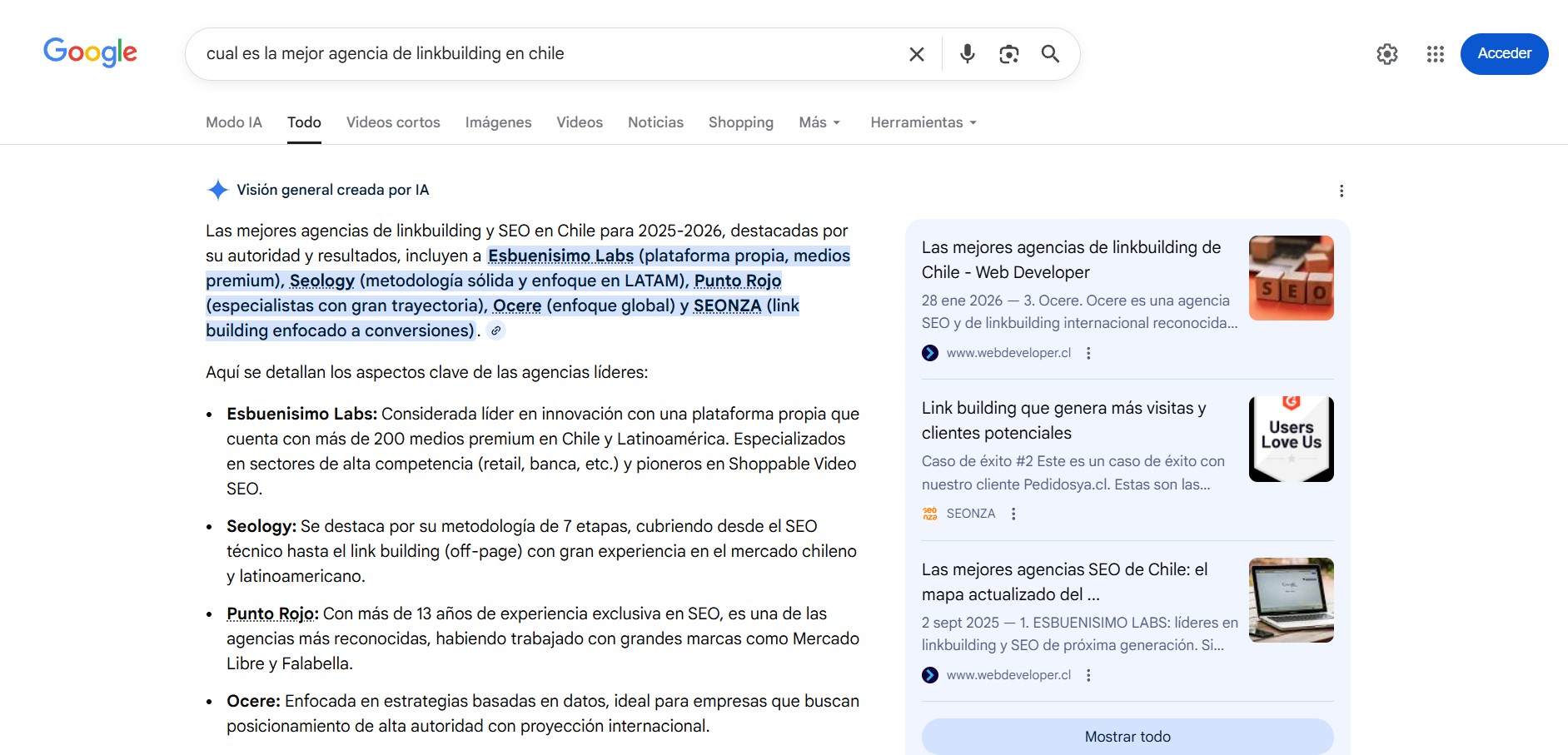Expand the Más dropdown menu
The width and height of the screenshot is (1568, 755).
tap(819, 122)
